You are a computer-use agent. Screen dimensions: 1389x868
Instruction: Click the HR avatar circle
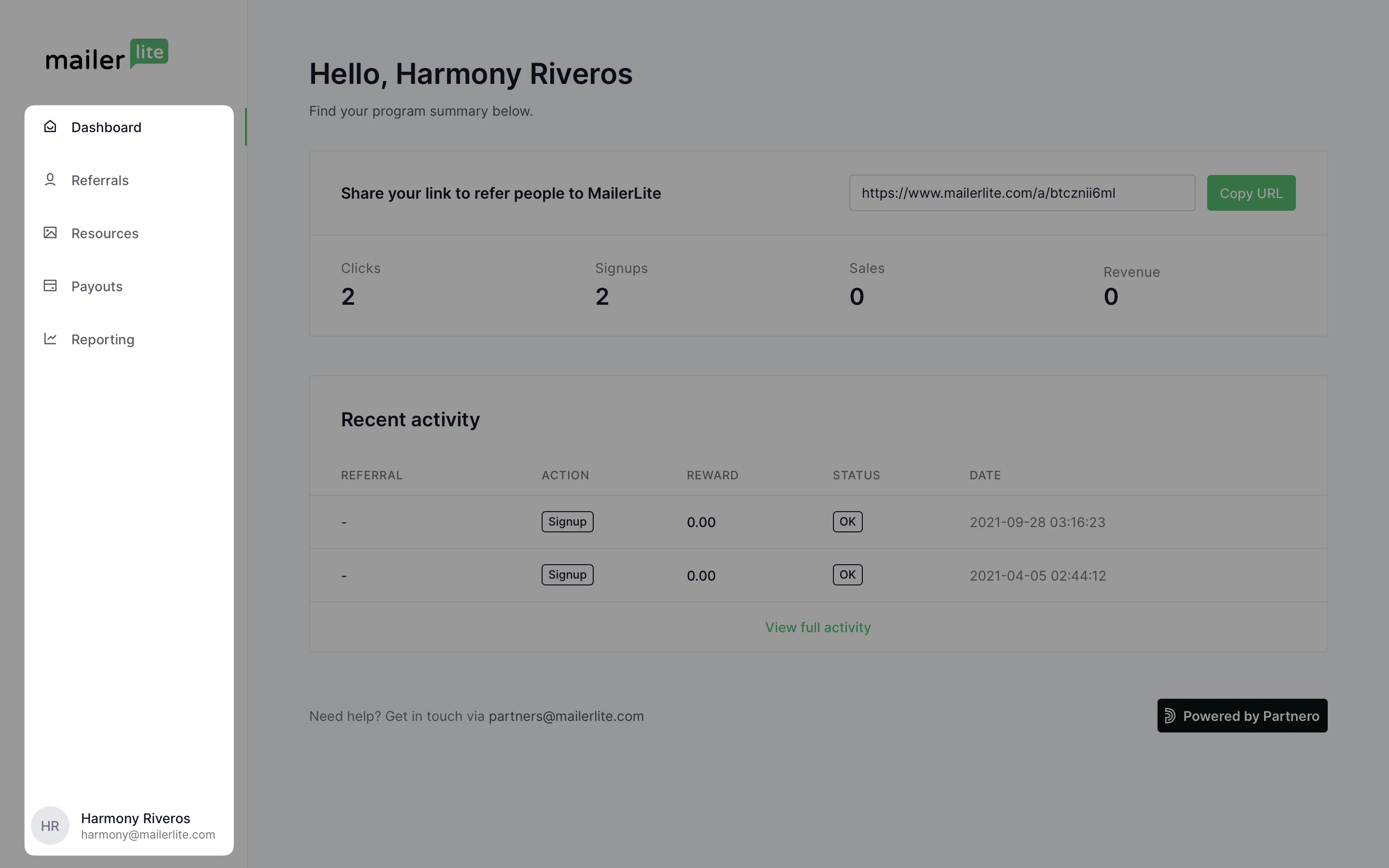click(50, 826)
